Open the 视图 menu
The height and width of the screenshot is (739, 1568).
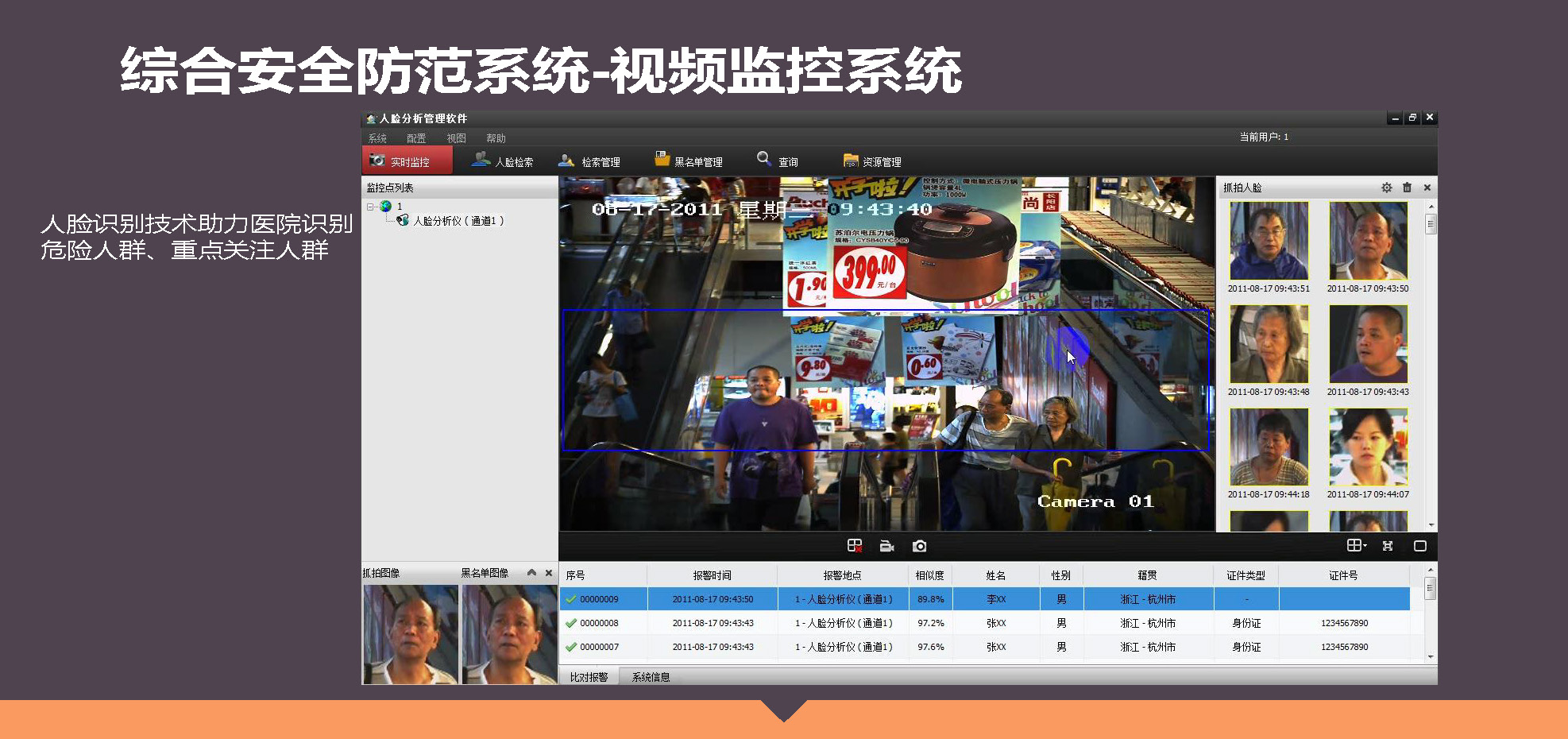click(x=456, y=138)
